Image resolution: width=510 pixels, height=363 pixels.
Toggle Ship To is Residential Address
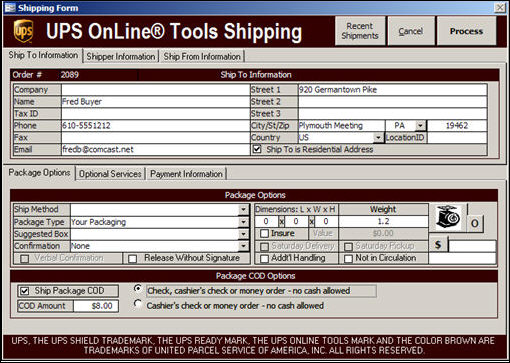257,149
